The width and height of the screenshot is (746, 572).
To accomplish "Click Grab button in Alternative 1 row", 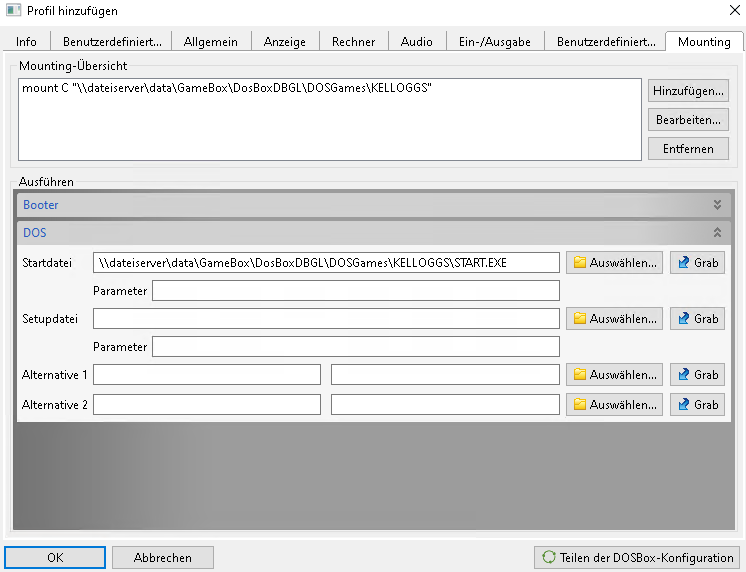I will click(x=697, y=375).
